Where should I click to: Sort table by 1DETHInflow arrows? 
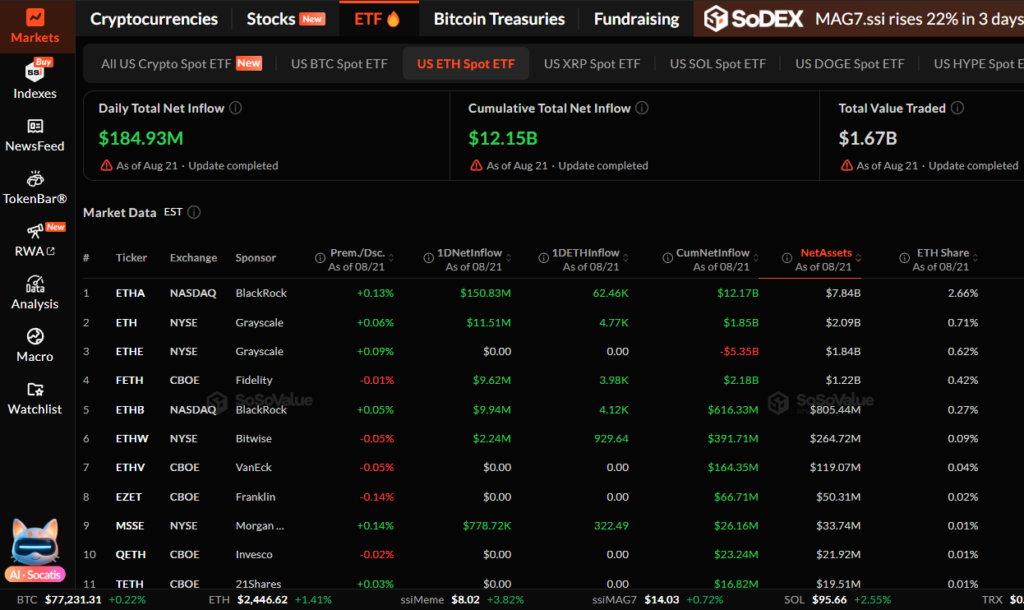[626, 258]
